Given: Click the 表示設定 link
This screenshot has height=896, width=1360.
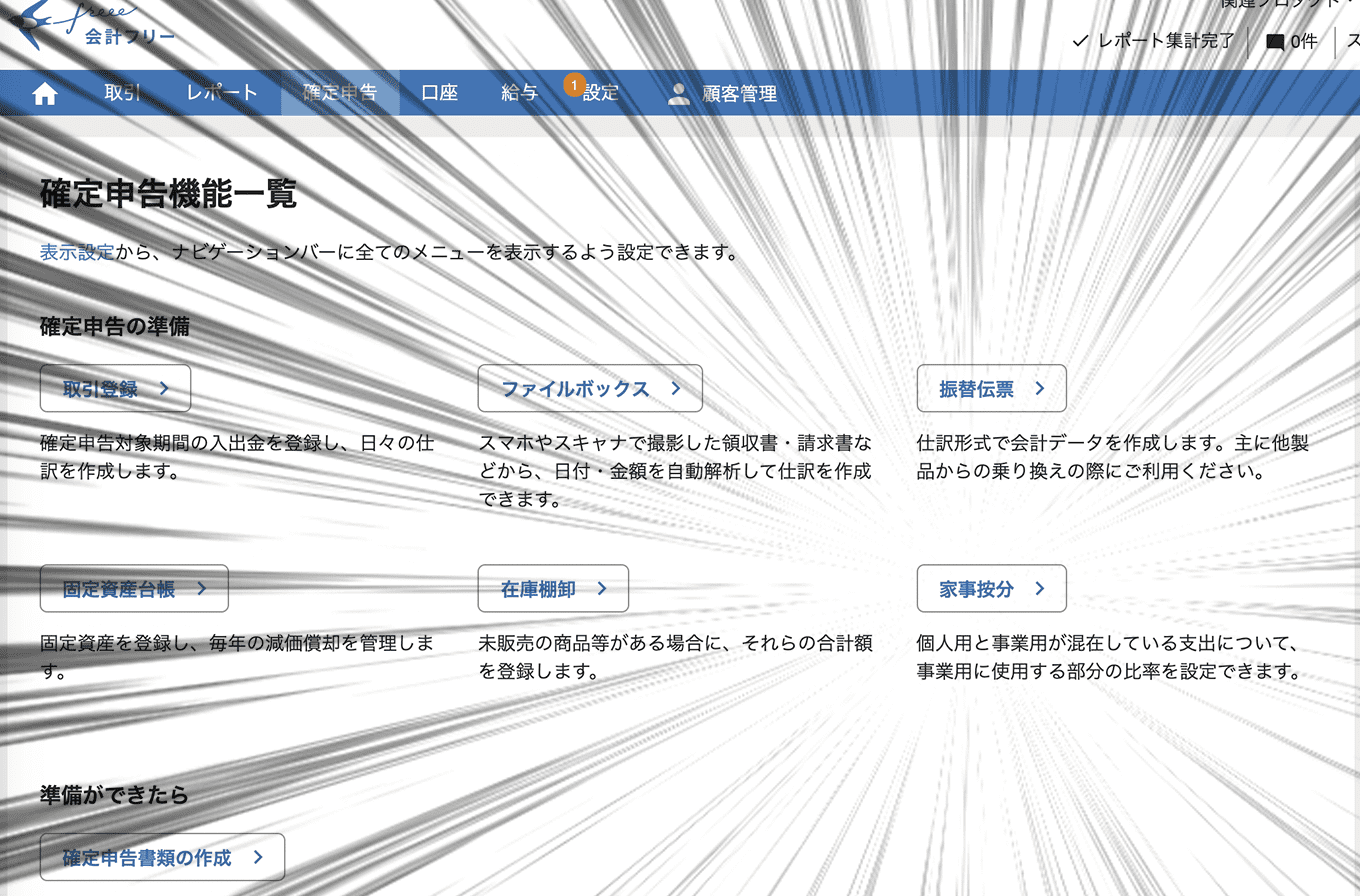Looking at the screenshot, I should pyautogui.click(x=77, y=252).
